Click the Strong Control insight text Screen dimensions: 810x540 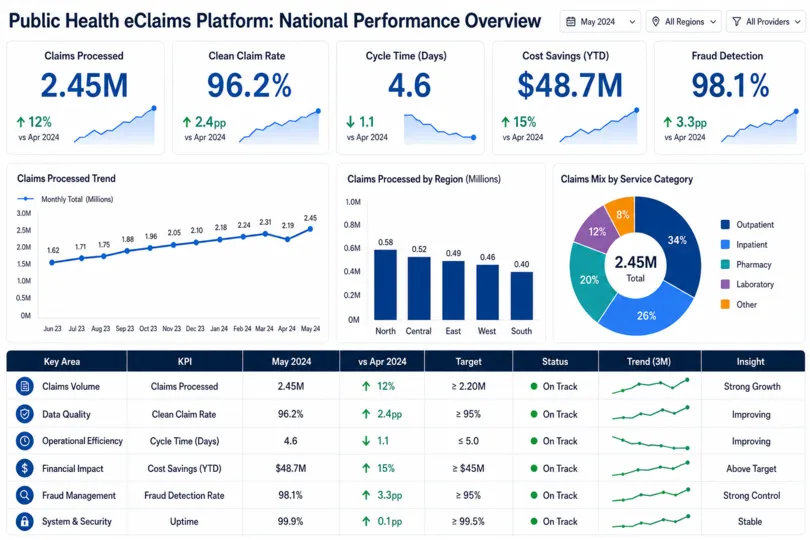tap(752, 495)
